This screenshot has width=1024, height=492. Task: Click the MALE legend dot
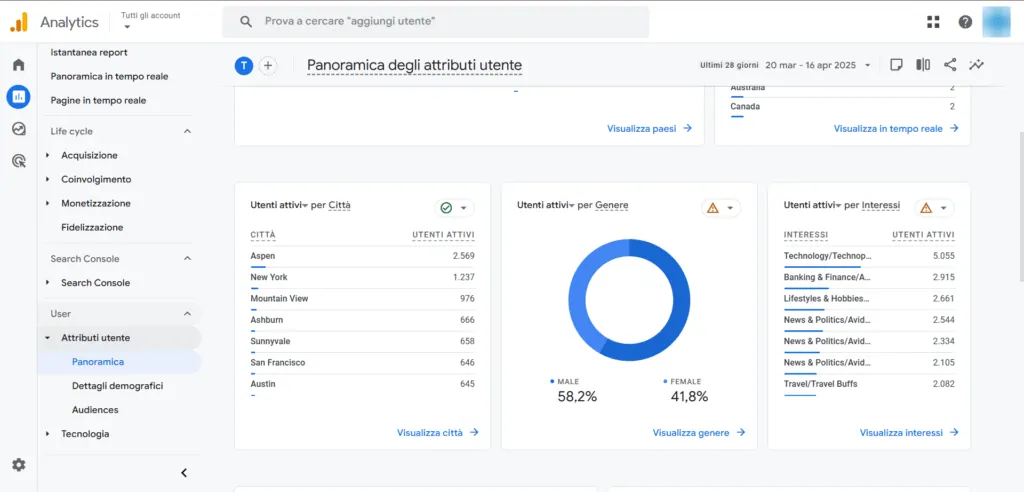pos(552,381)
